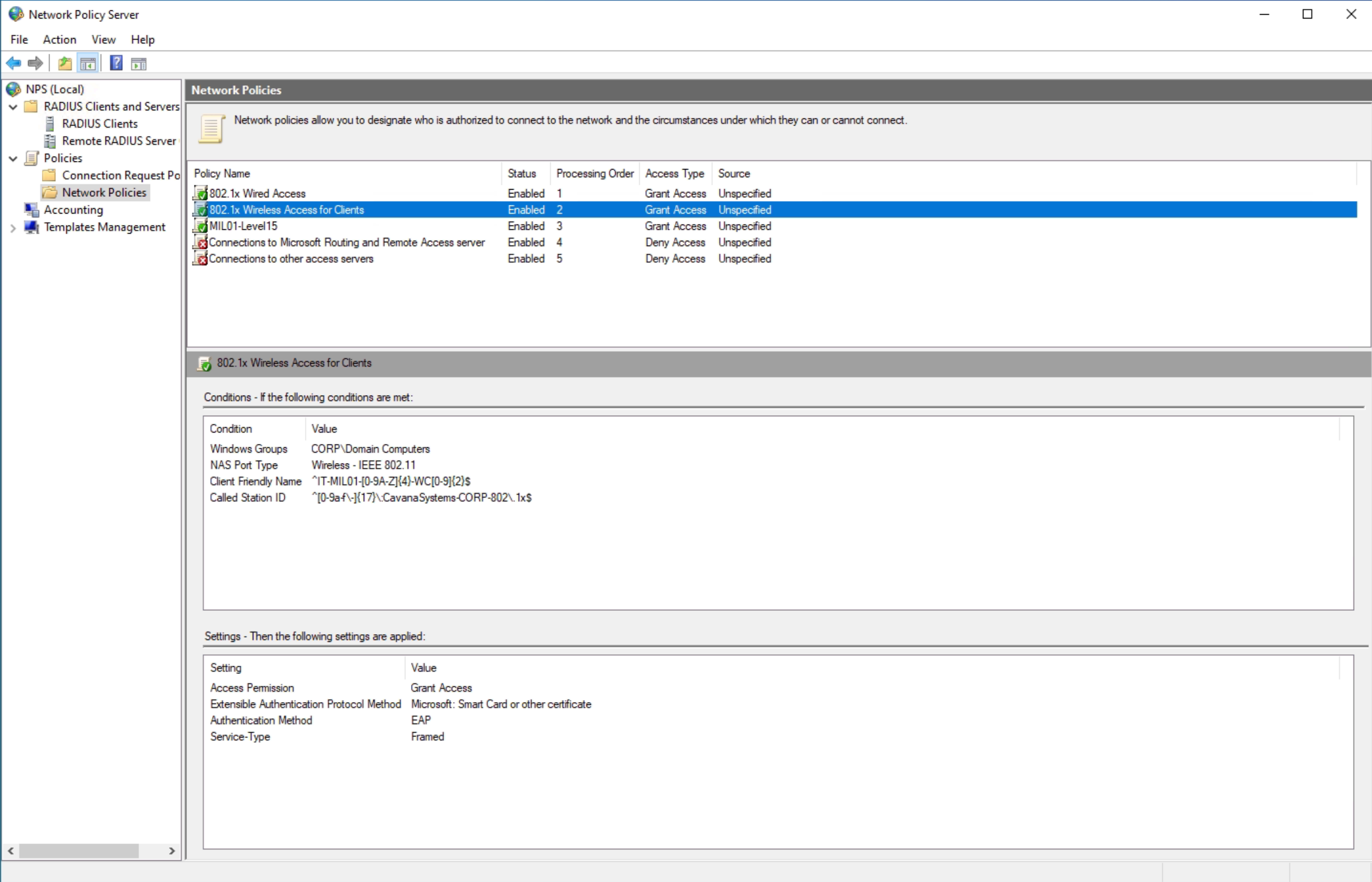Toggle Show/Hide Console Tree toolbar icon
The image size is (1372, 882).
tap(88, 63)
